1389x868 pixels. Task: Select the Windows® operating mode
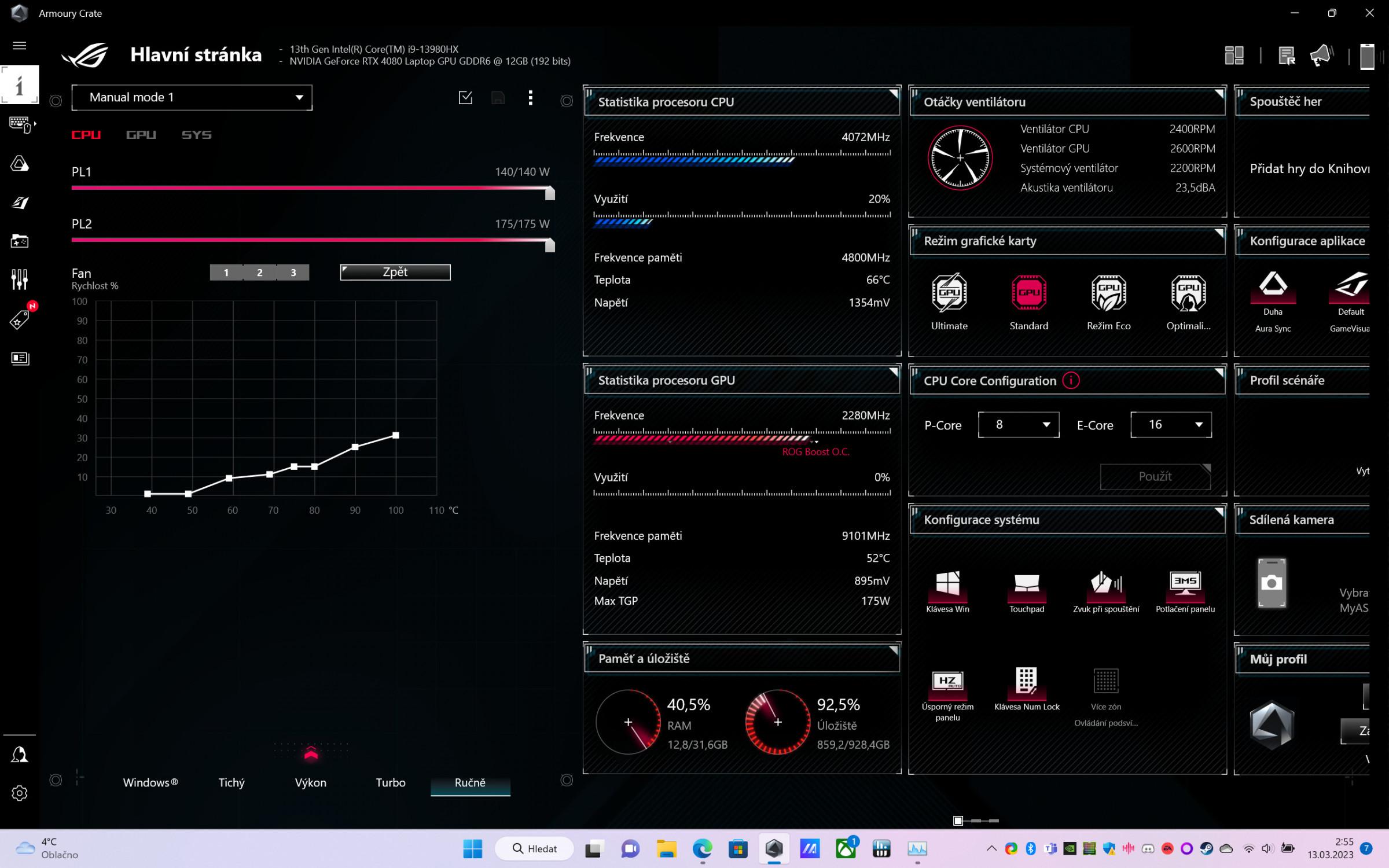[150, 782]
